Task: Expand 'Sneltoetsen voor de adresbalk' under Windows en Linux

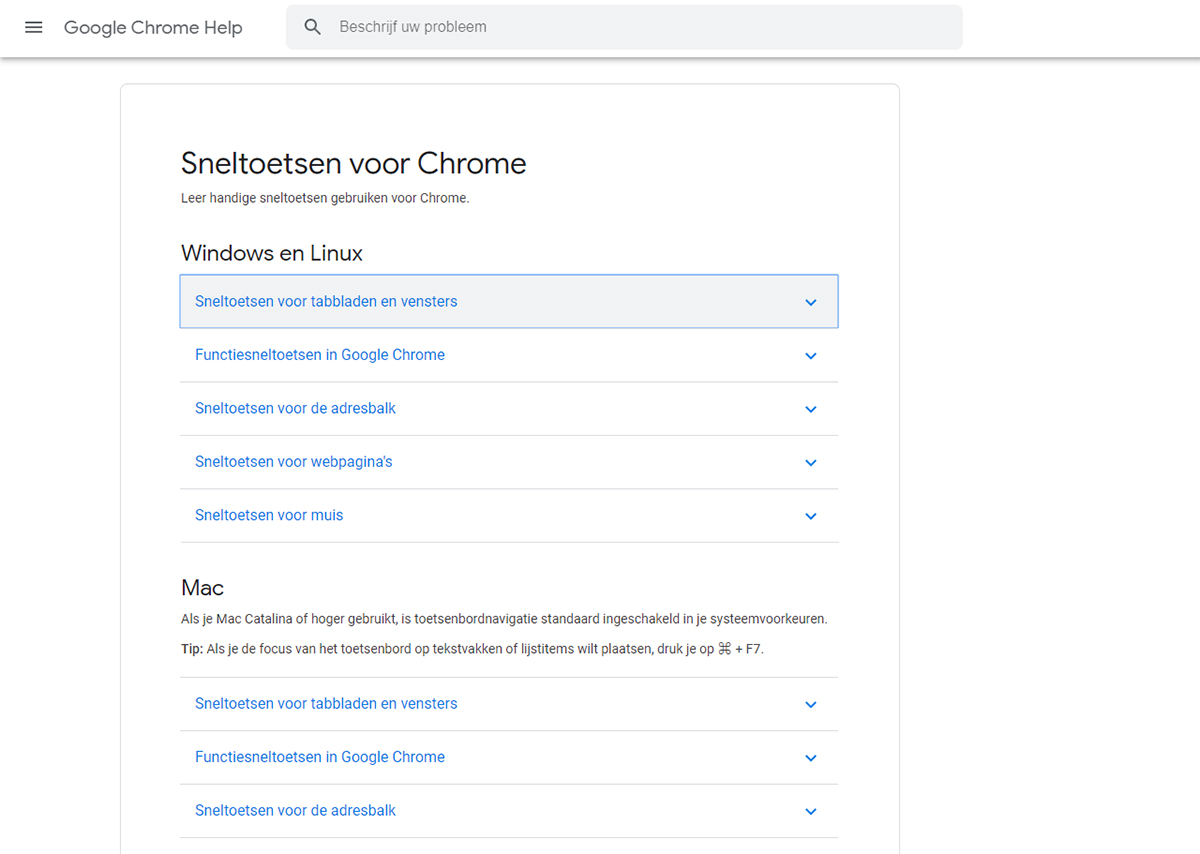Action: point(509,408)
